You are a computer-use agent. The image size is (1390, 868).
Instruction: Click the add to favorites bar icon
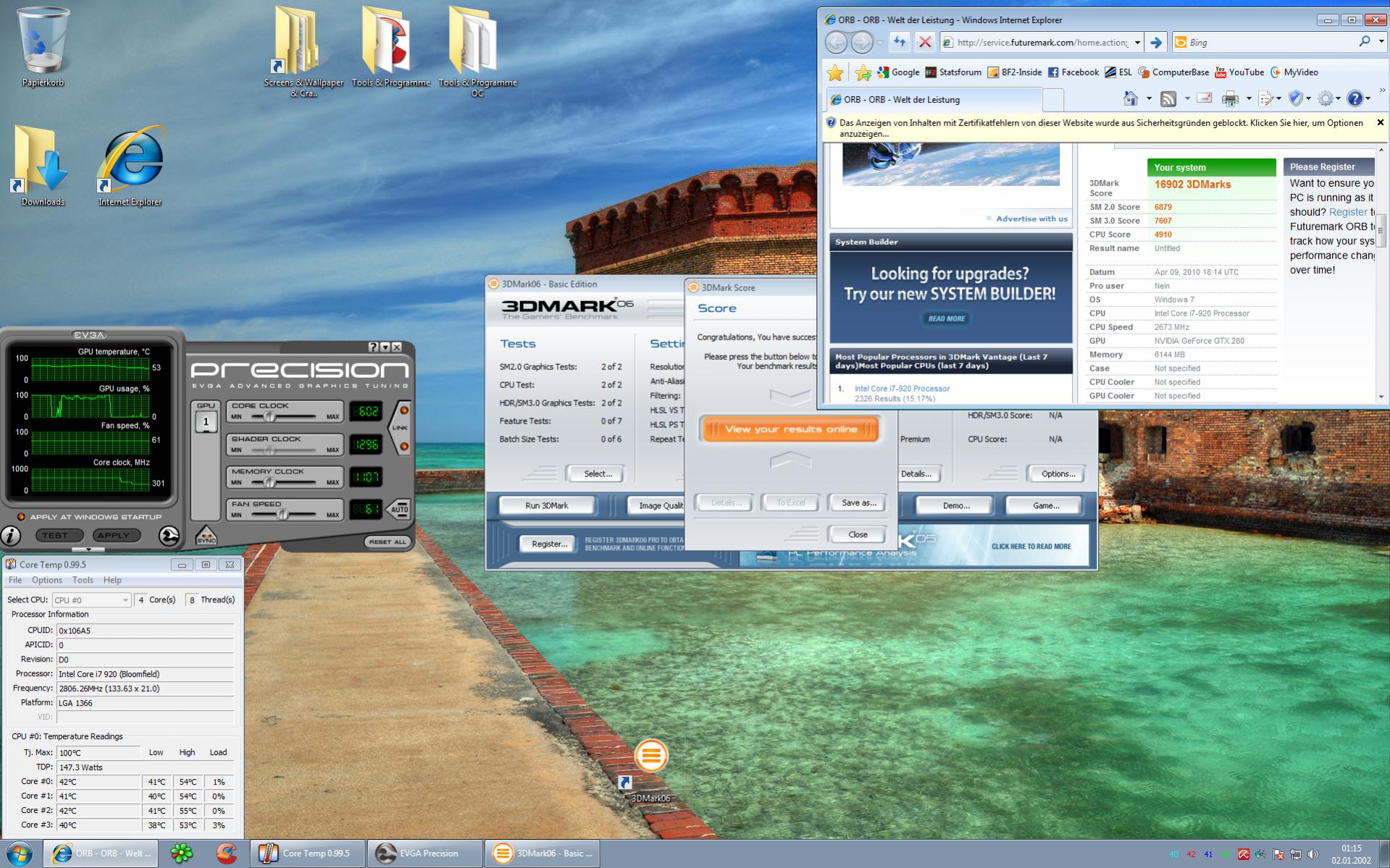coord(863,72)
